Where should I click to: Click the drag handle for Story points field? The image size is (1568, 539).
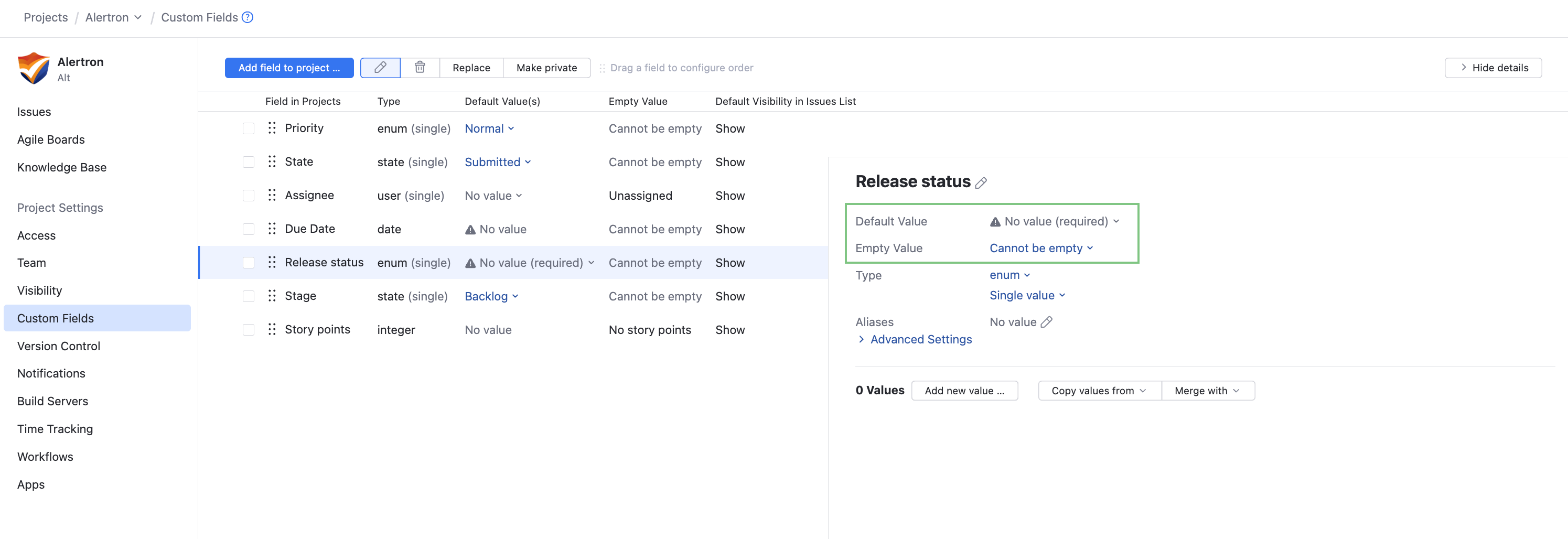pos(272,329)
